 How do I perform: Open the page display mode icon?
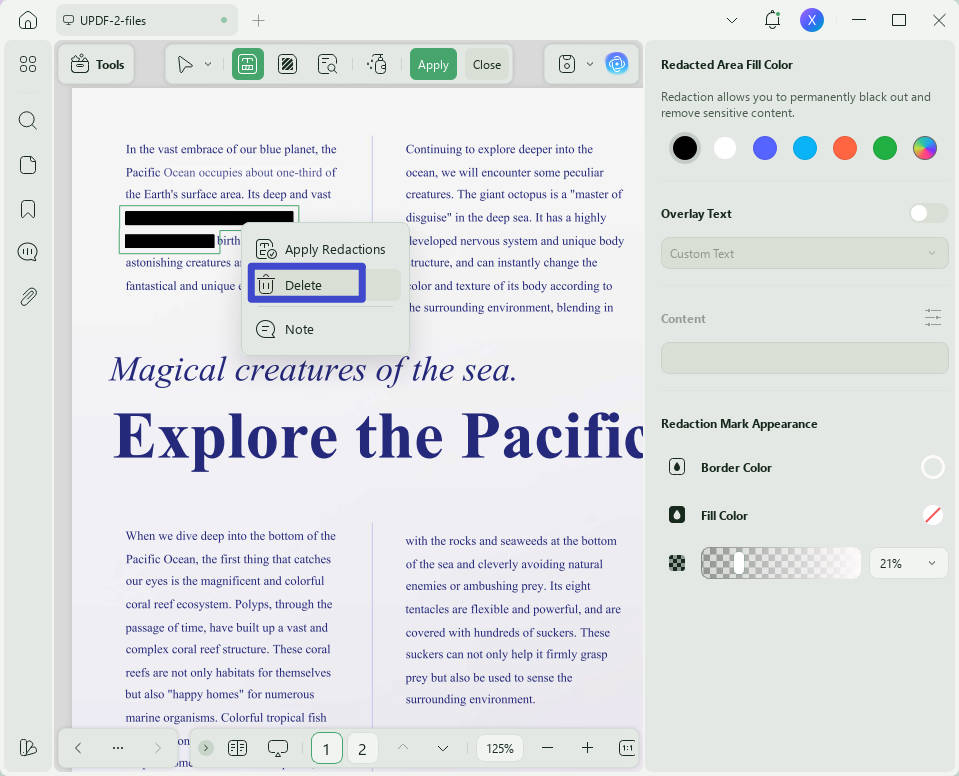click(237, 748)
